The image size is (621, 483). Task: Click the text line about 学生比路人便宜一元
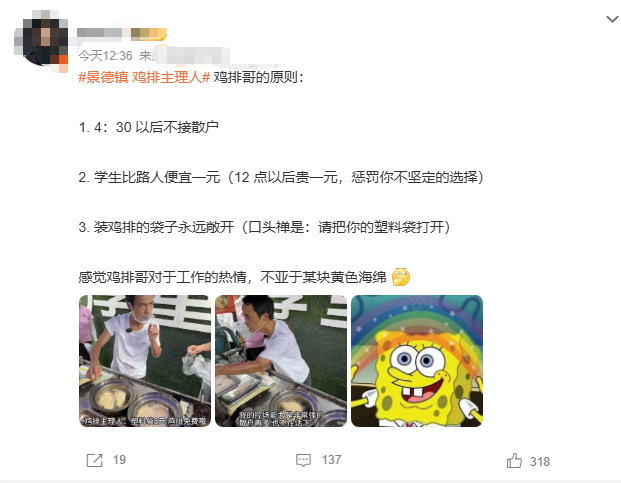(281, 177)
